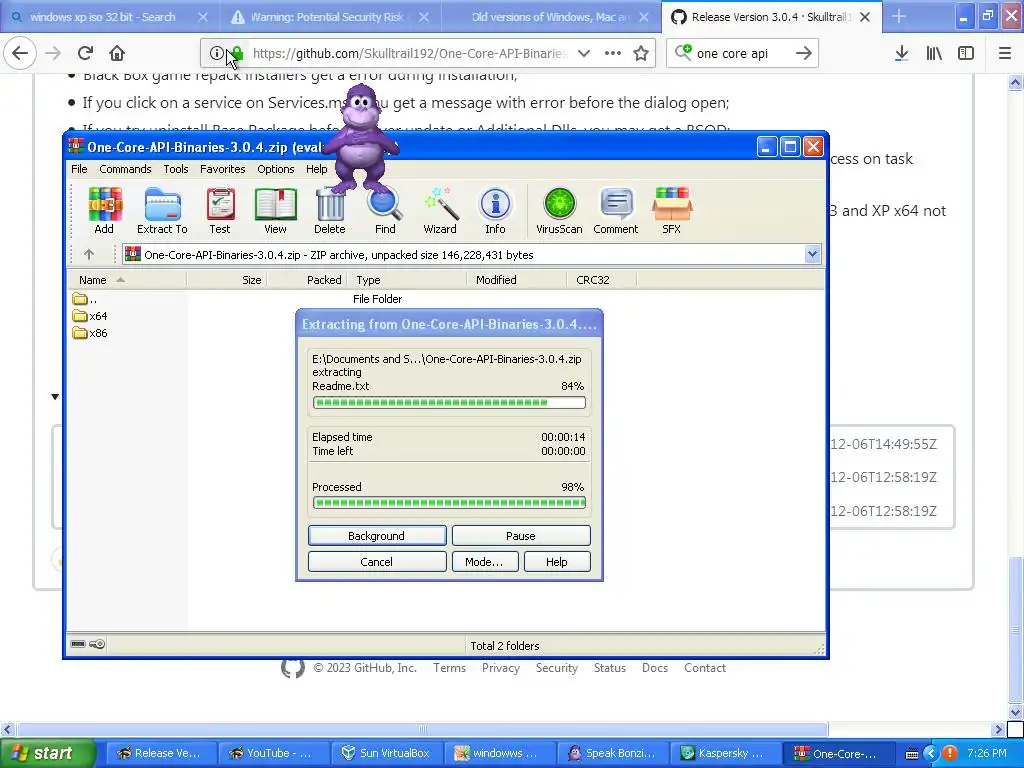Screen dimensions: 1024x768
Task: Open the Tools menu
Action: tap(176, 169)
